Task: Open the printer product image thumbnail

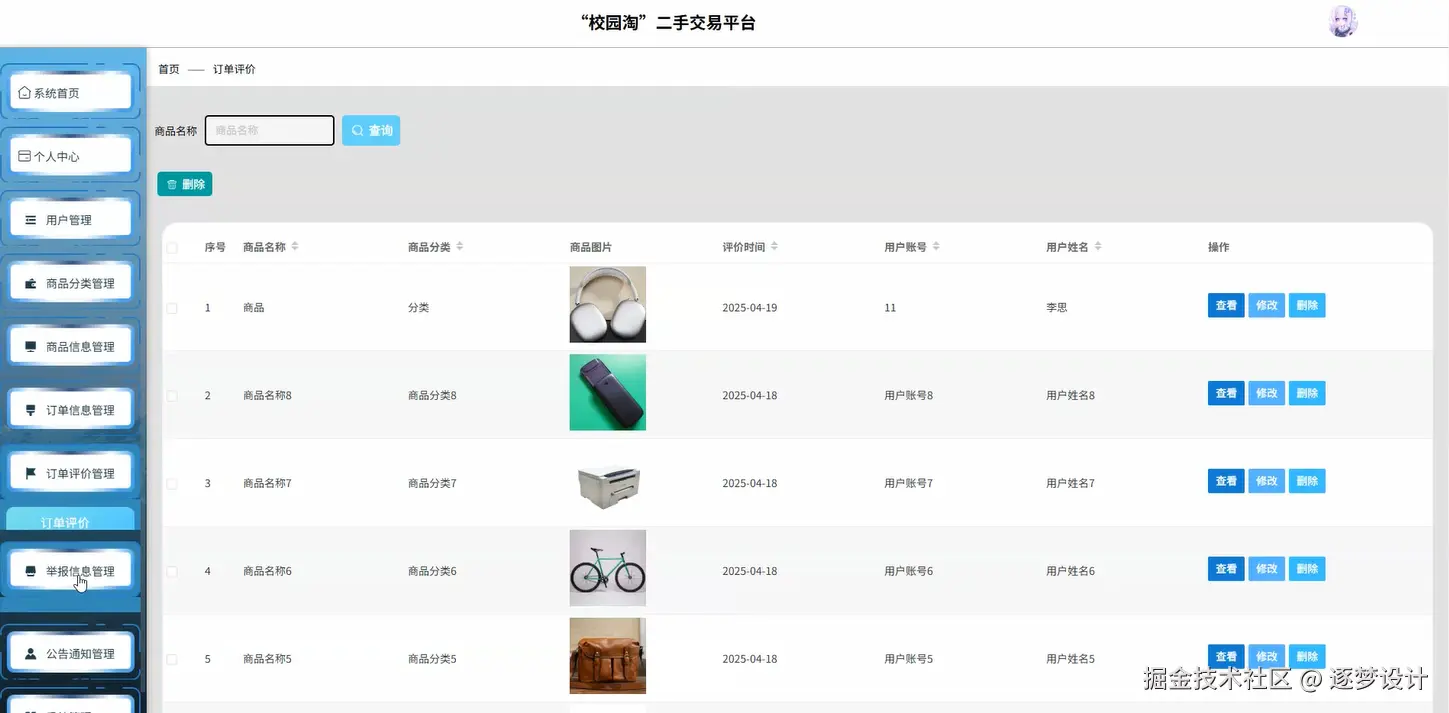Action: (608, 485)
